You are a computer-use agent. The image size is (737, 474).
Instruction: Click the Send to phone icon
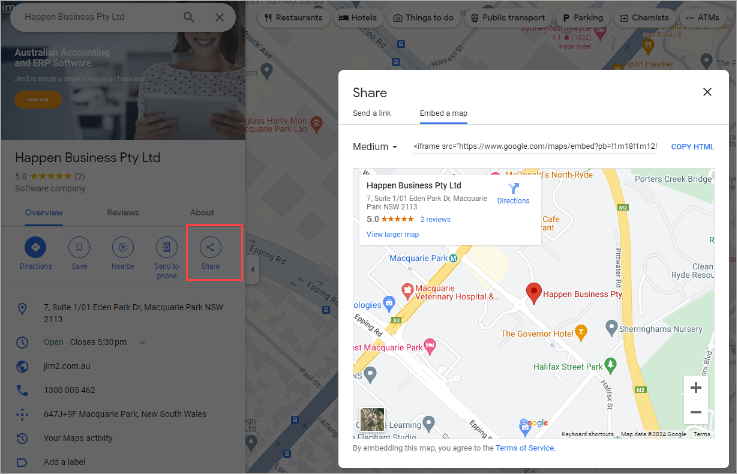(x=166, y=247)
